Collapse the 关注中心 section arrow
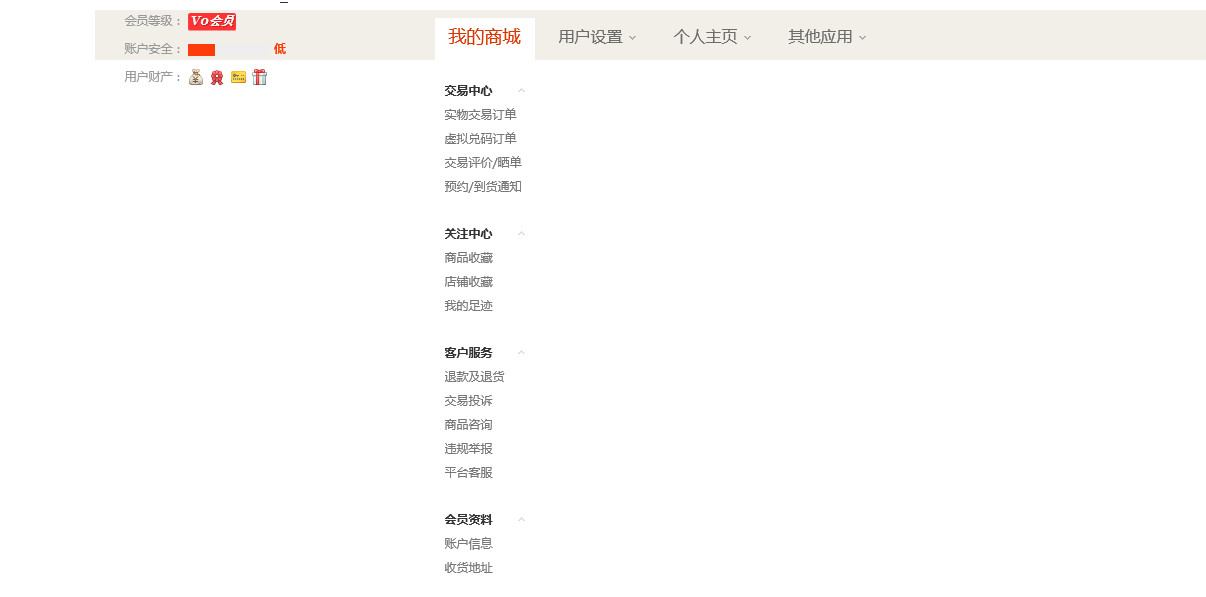 click(522, 234)
